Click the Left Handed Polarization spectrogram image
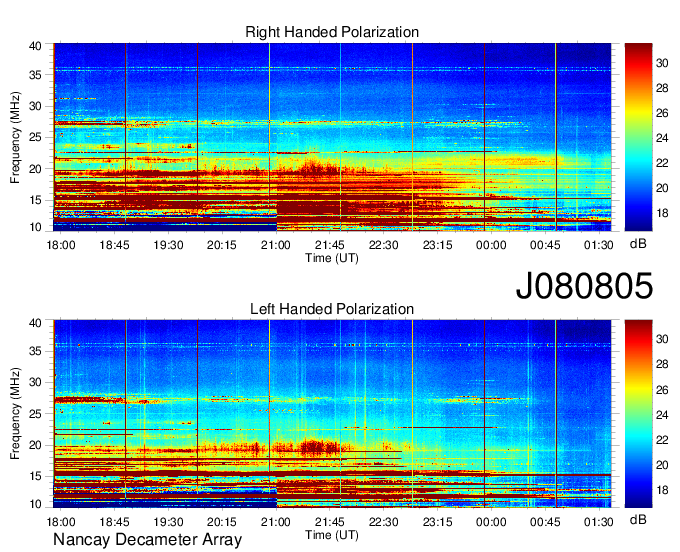This screenshot has width=680, height=552. pos(332,414)
